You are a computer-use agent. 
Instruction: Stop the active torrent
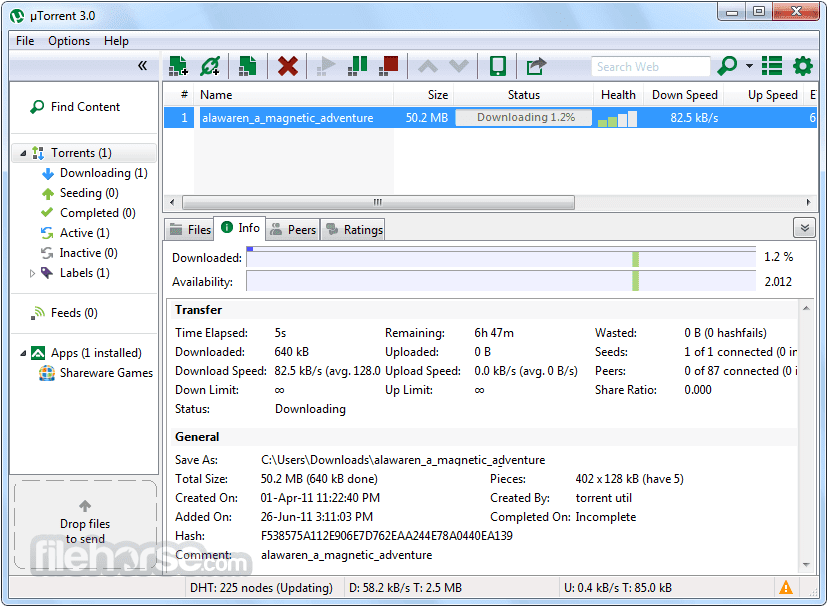tap(388, 66)
